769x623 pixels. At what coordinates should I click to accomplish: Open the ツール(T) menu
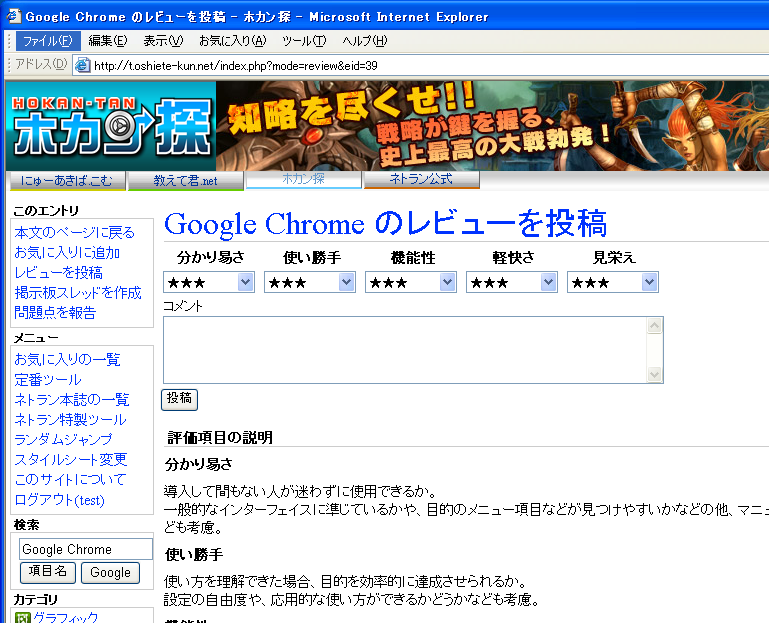click(x=304, y=41)
